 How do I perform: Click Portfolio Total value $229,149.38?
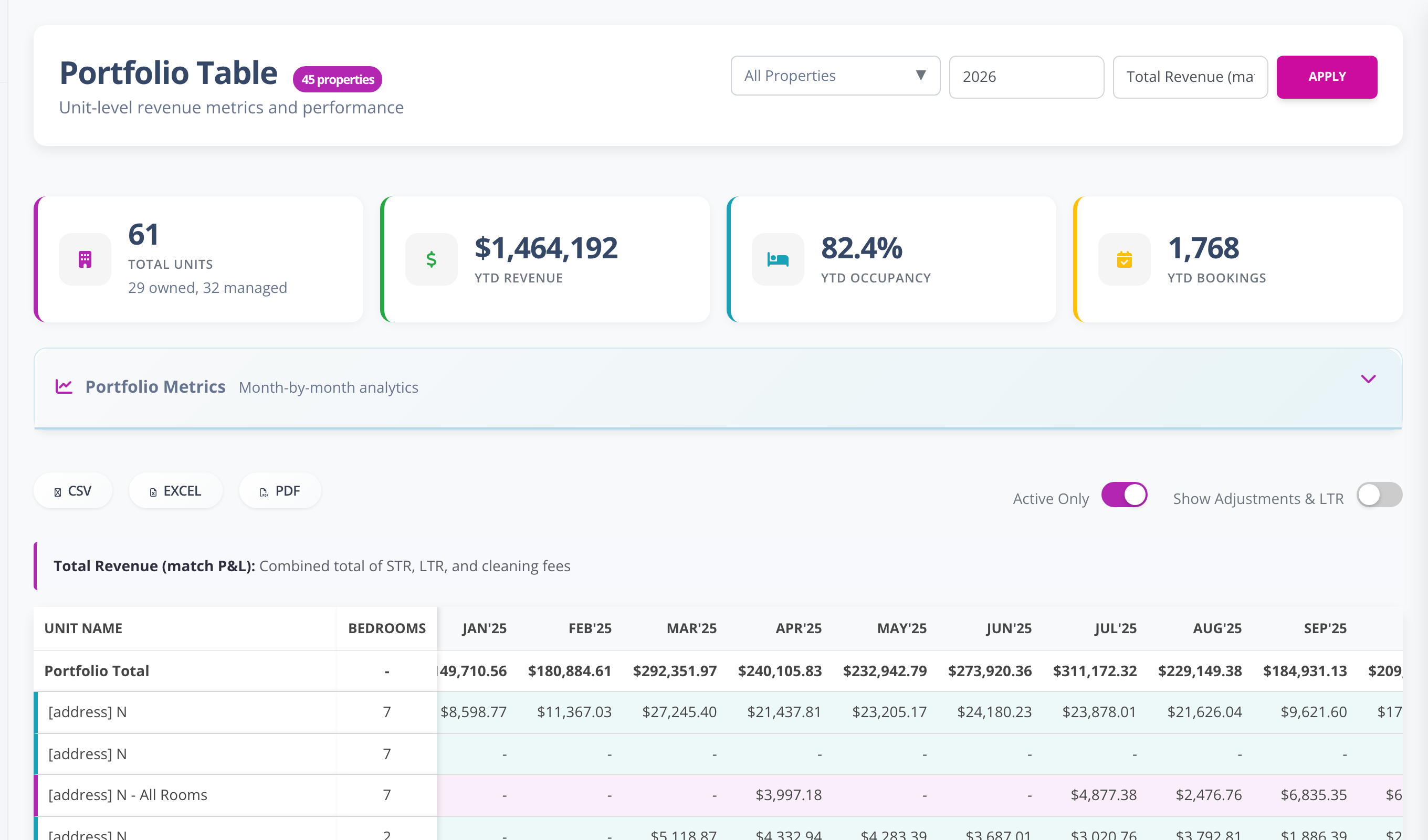coord(1200,671)
